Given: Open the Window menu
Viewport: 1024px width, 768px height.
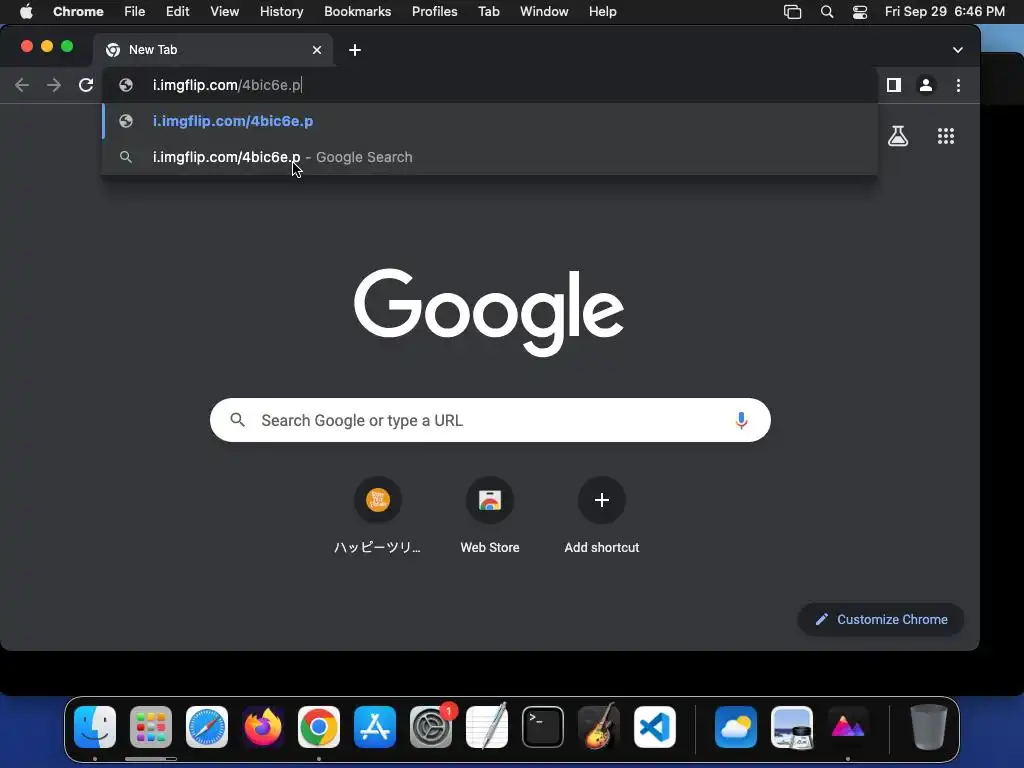Looking at the screenshot, I should [x=544, y=12].
